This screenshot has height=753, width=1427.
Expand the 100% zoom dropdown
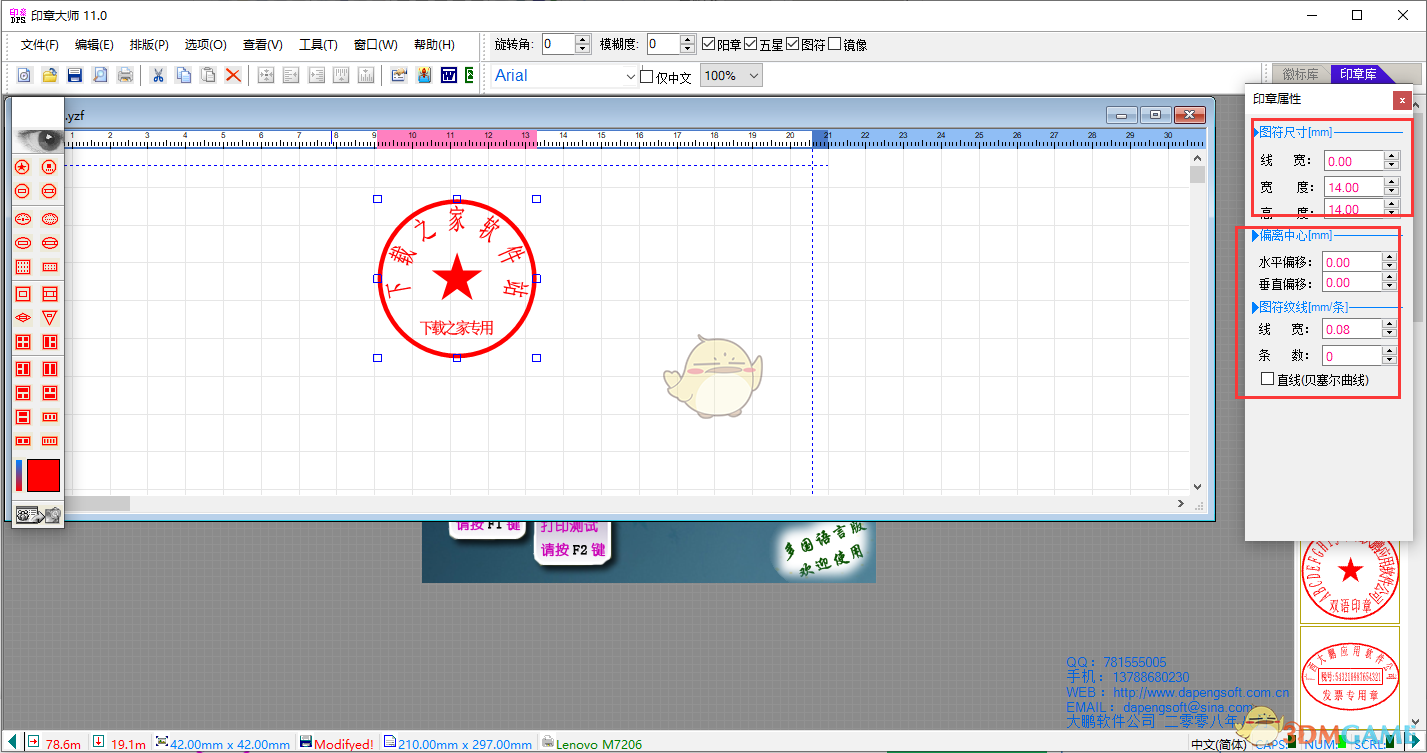(753, 76)
